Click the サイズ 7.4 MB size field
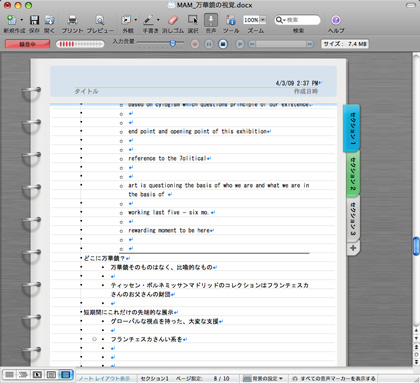The image size is (420, 383). click(345, 44)
